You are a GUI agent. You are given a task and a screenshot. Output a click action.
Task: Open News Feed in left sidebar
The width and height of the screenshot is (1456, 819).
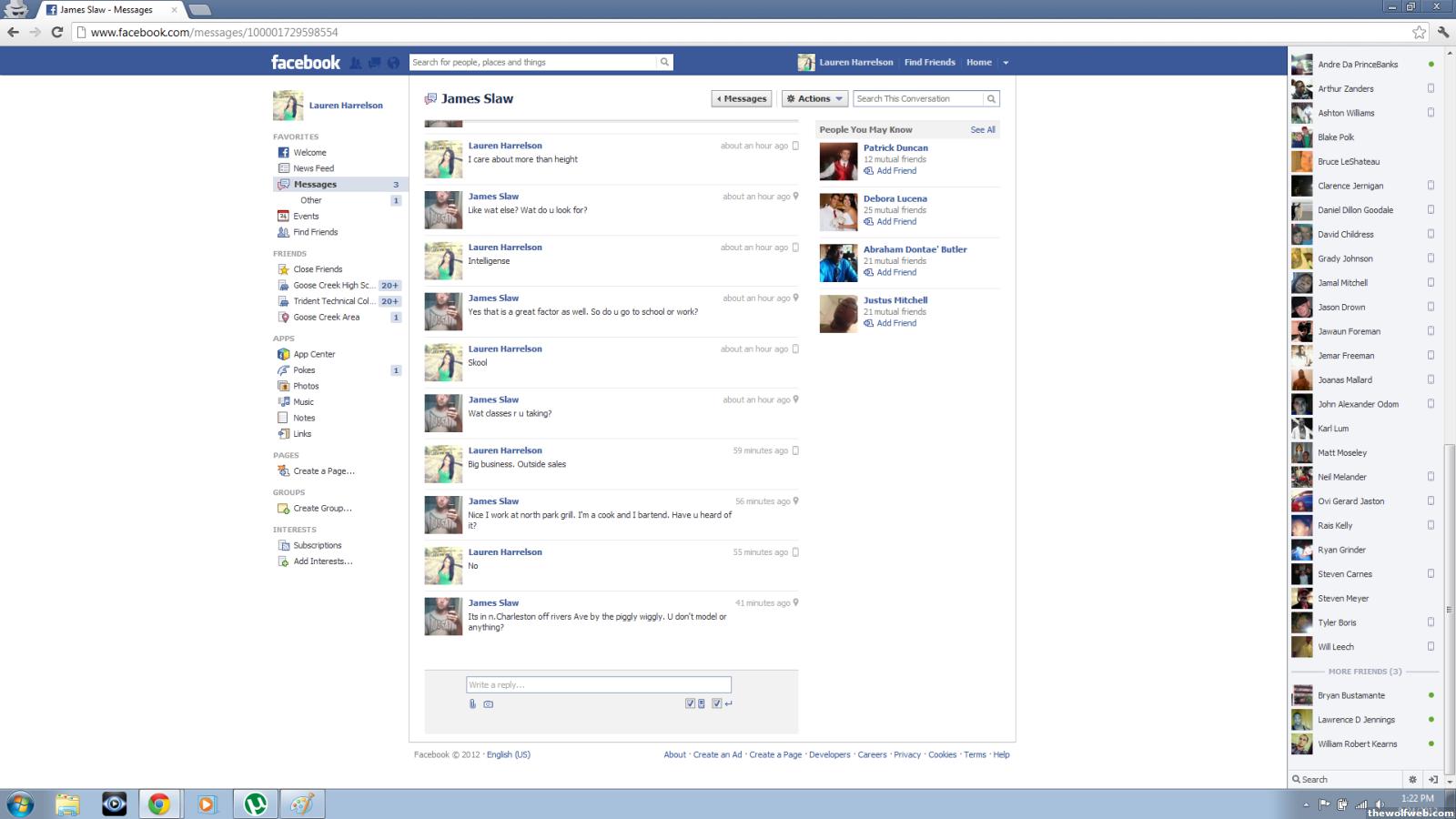313,168
